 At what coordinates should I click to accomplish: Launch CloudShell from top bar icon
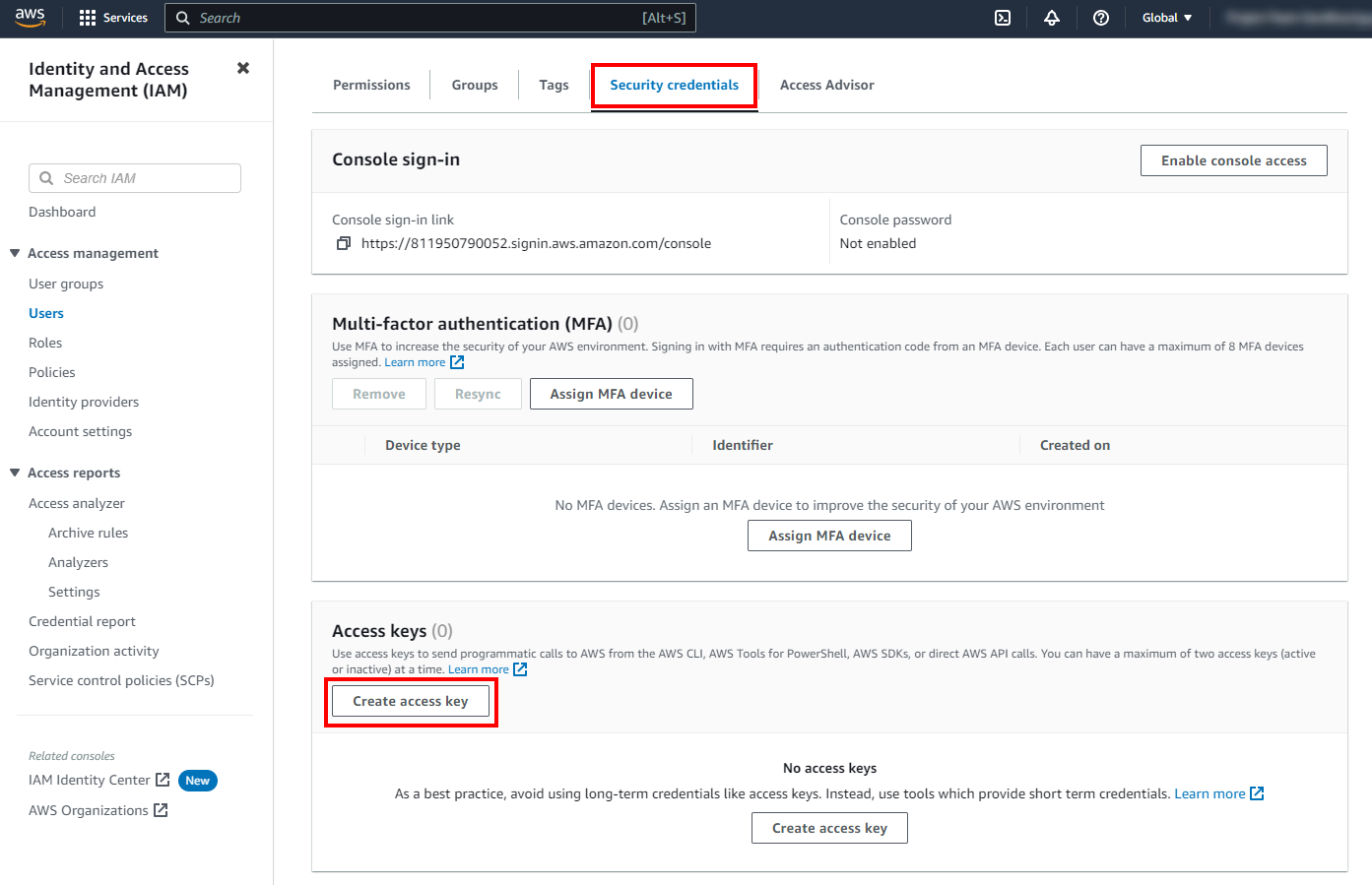[1003, 18]
